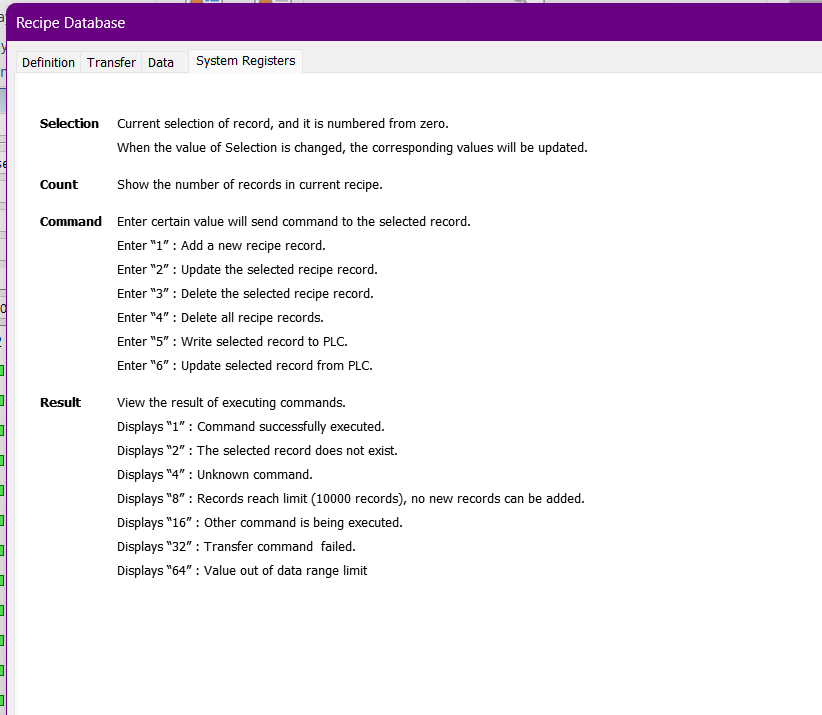
Task: Select the Data tab
Action: 161,62
